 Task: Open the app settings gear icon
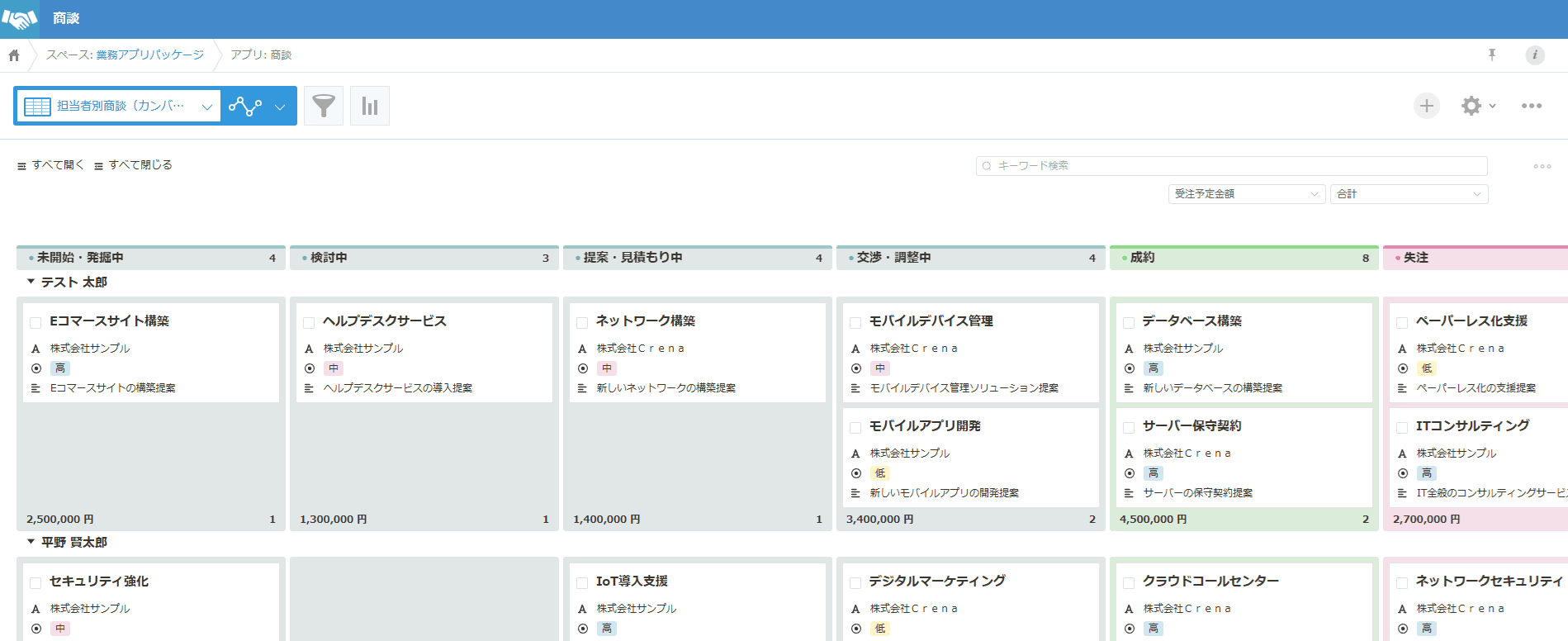click(1471, 106)
